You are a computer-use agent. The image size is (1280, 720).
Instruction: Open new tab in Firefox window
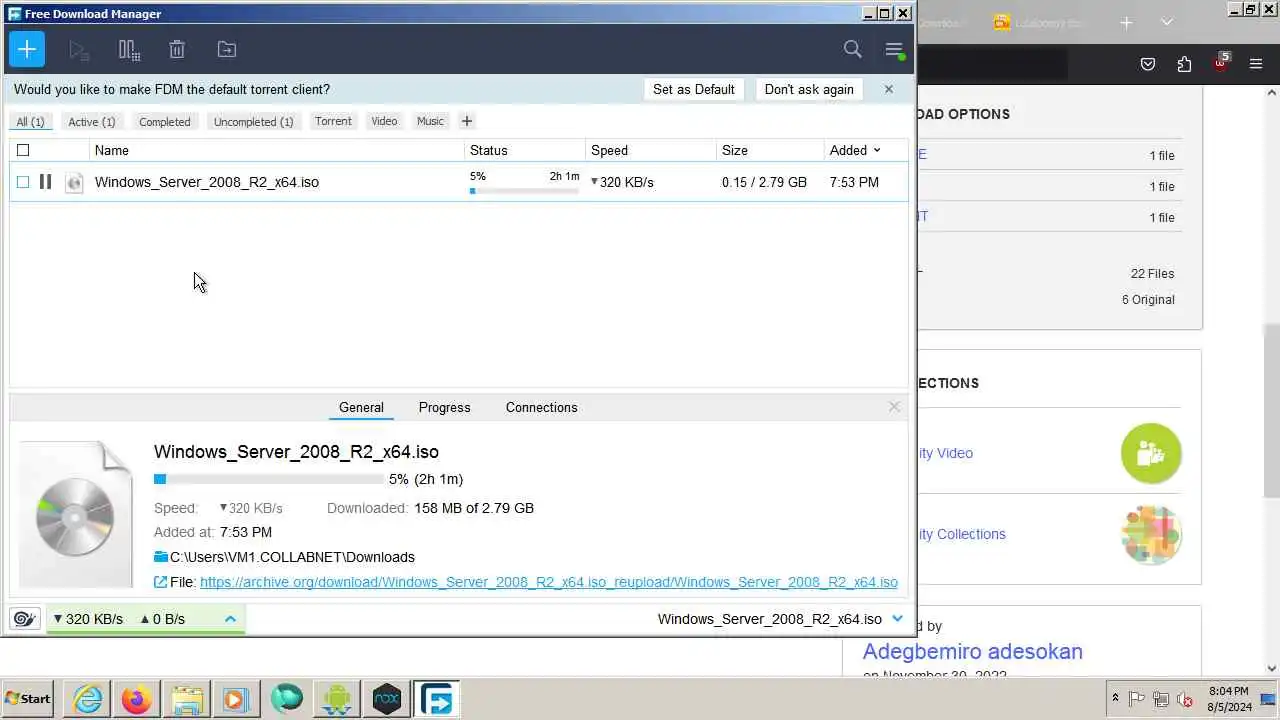tap(1126, 22)
